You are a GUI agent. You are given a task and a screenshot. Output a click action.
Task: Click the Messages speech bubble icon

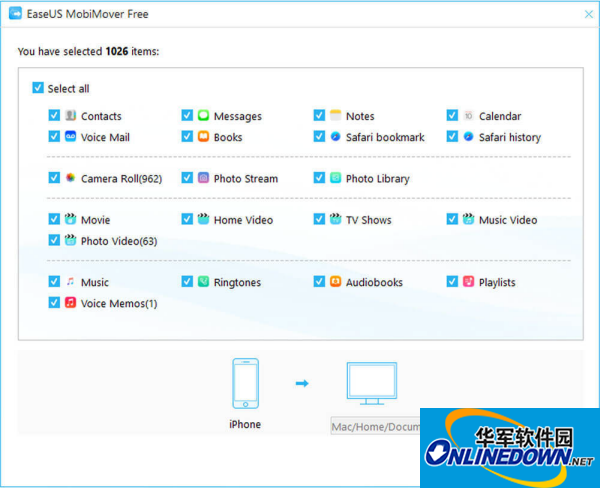[x=203, y=115]
